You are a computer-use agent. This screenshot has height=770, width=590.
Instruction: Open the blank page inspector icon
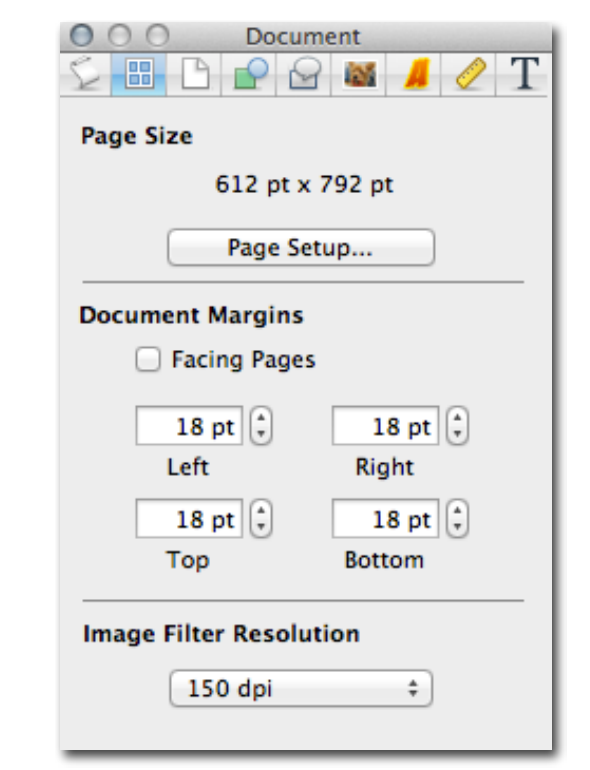pos(195,74)
